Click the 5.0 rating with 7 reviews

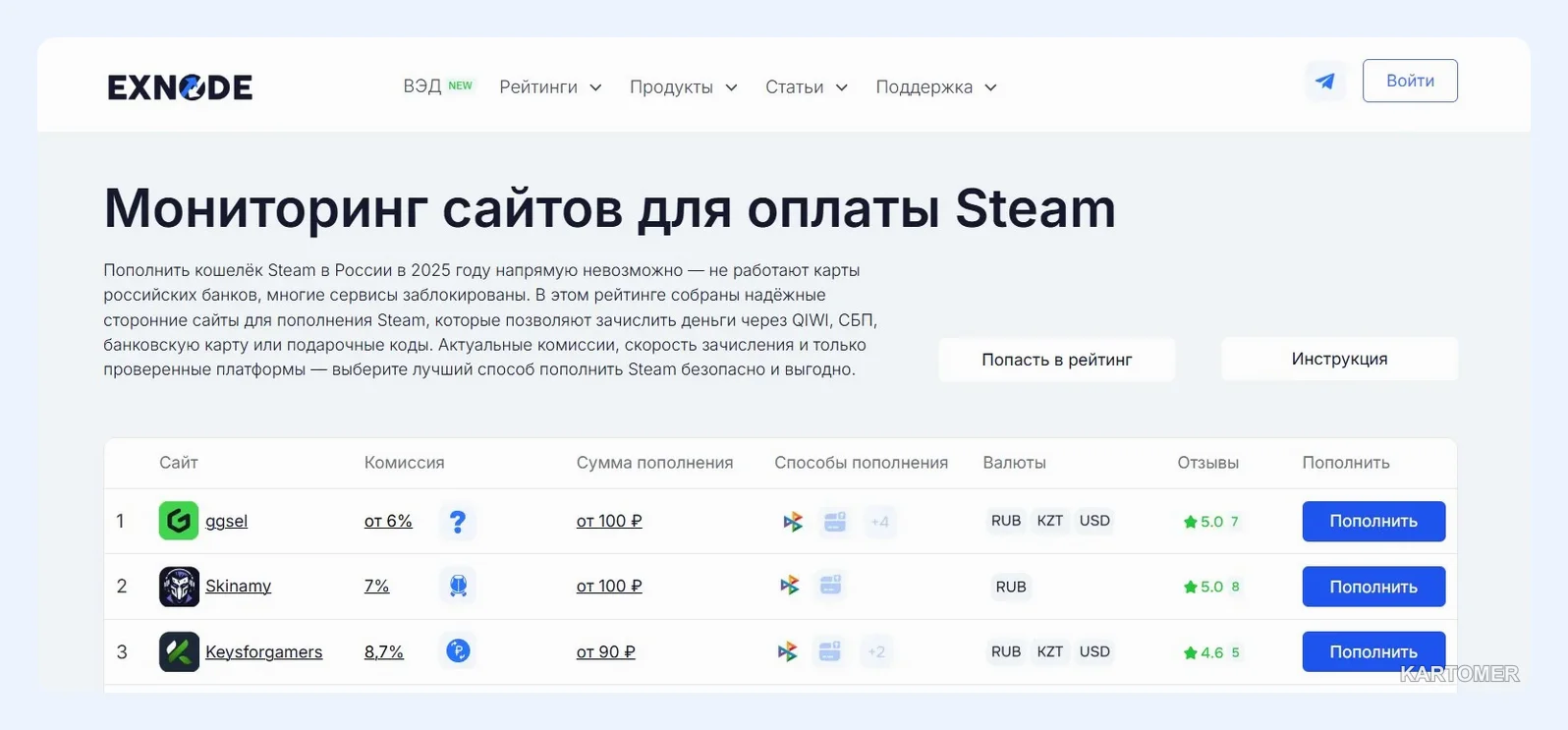click(1212, 522)
